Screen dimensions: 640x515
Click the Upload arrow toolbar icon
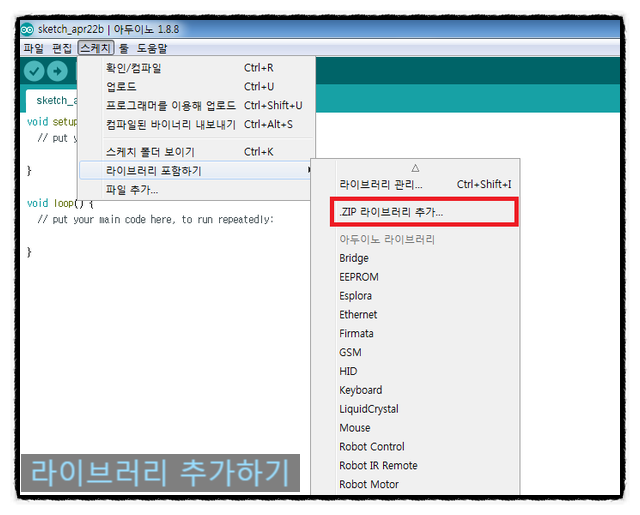pyautogui.click(x=58, y=71)
